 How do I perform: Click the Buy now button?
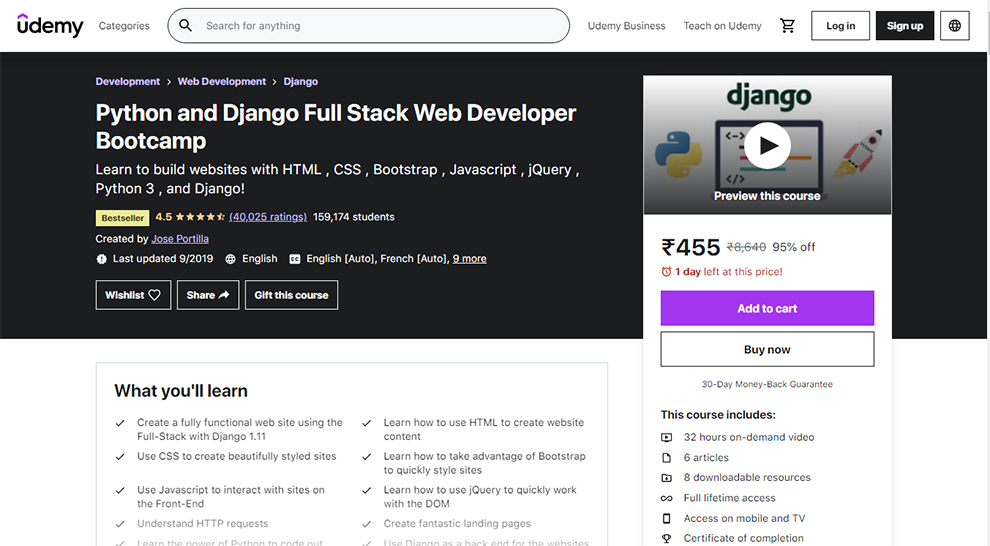(x=767, y=349)
